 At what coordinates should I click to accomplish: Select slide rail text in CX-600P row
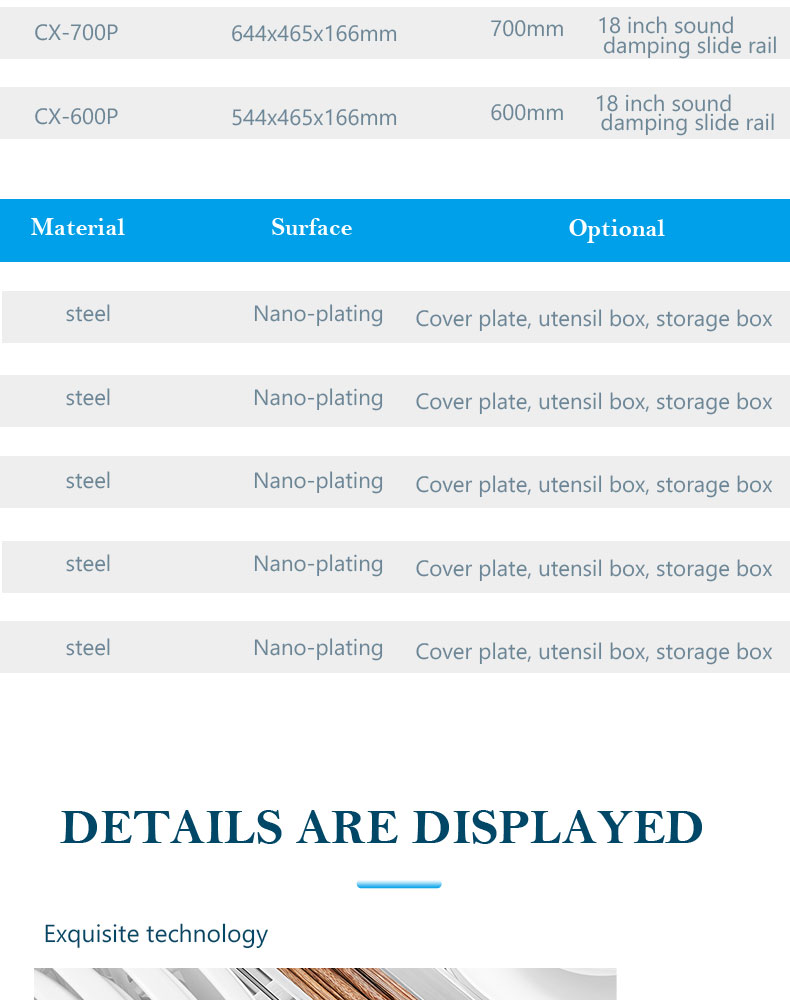tap(685, 113)
